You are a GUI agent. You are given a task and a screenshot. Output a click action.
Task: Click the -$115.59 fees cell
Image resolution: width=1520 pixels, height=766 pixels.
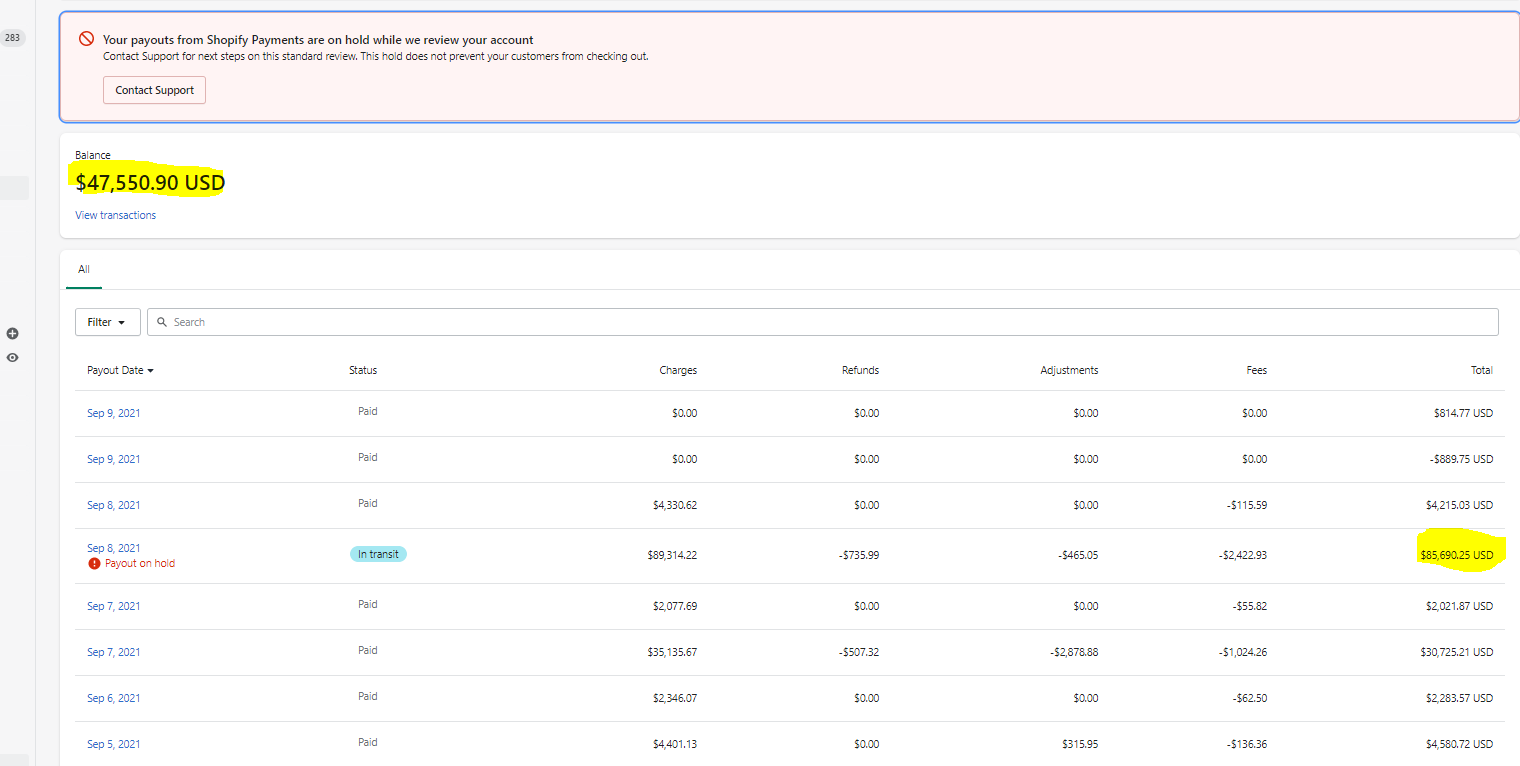click(1247, 505)
